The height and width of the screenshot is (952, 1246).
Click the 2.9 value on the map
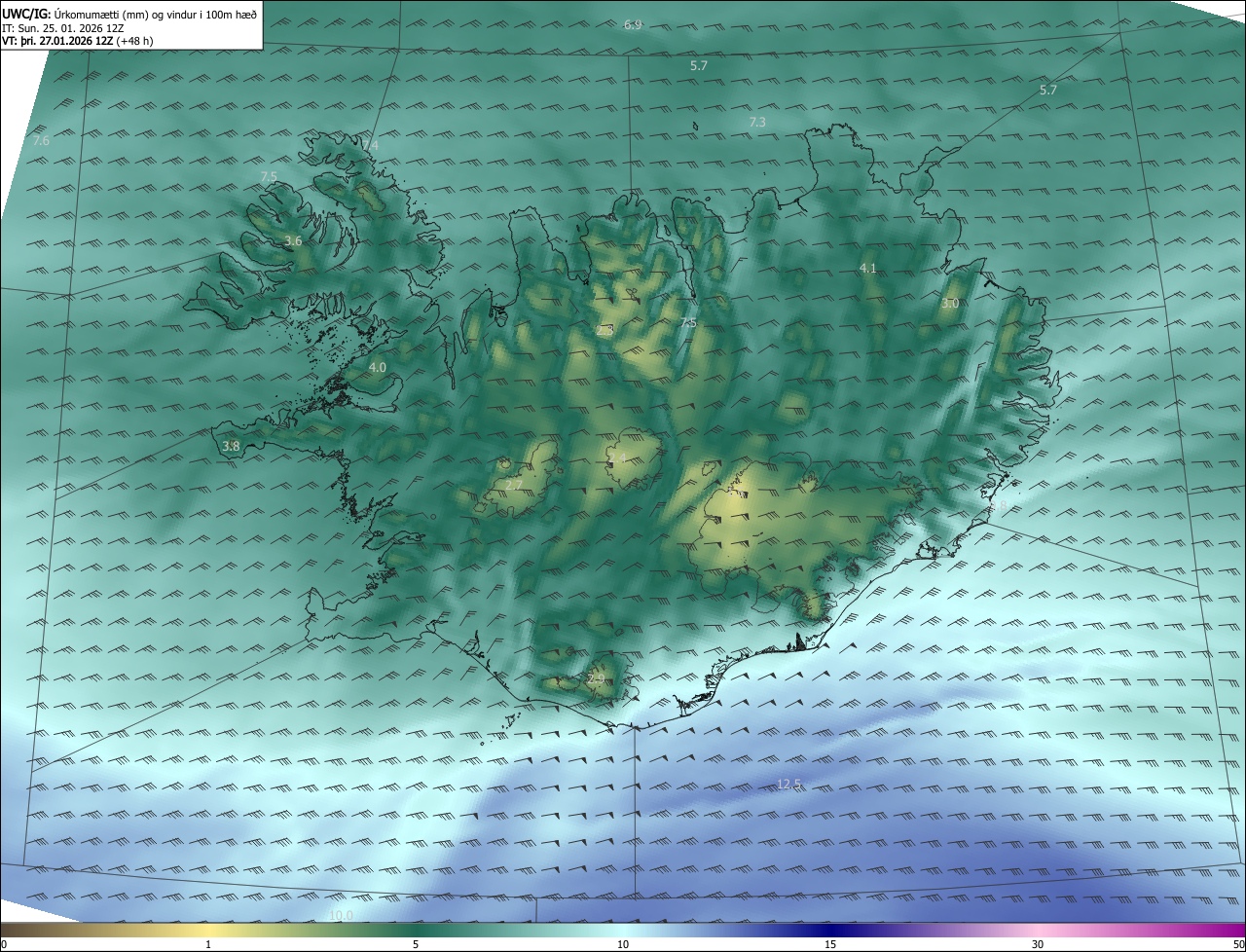point(596,678)
